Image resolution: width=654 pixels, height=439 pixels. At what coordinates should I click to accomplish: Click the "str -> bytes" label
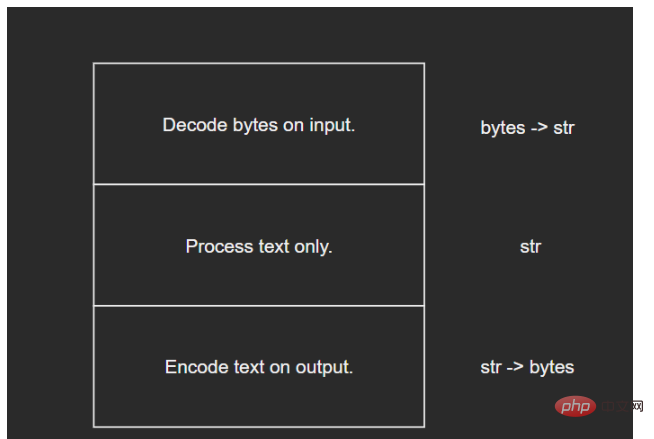[527, 367]
